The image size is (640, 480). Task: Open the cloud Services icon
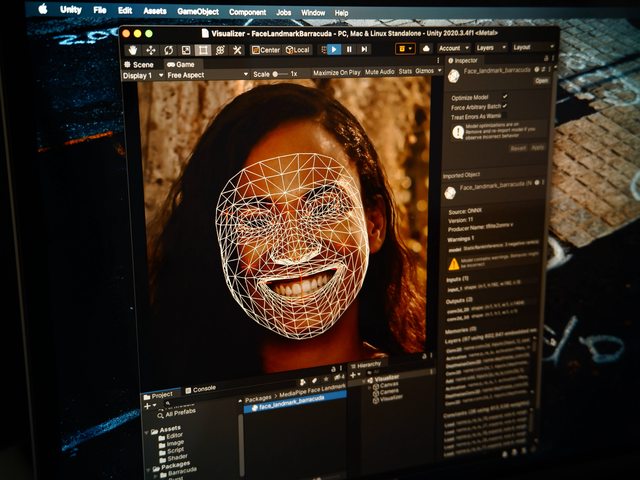click(426, 49)
